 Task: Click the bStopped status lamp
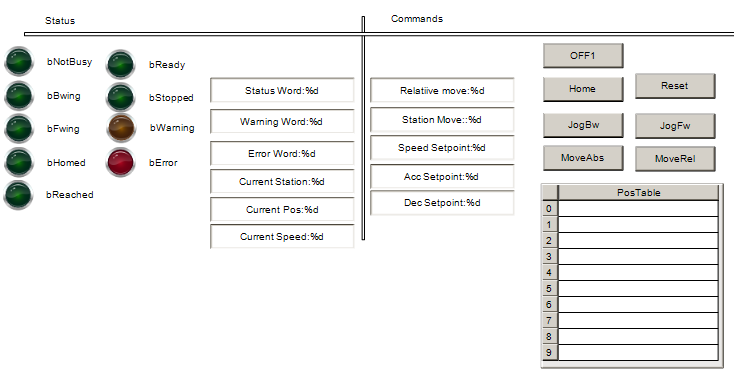click(121, 97)
